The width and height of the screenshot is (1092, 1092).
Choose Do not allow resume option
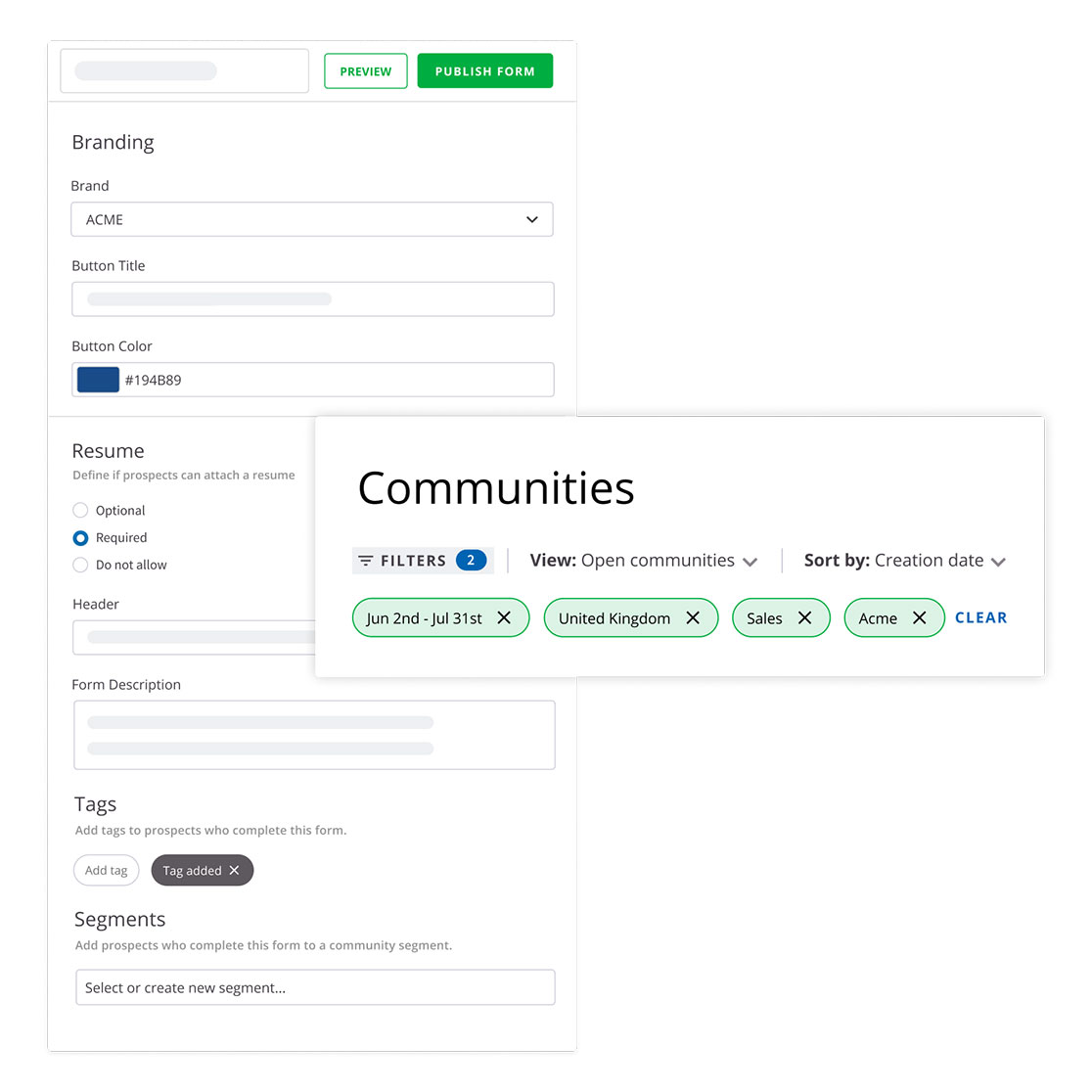tap(81, 565)
